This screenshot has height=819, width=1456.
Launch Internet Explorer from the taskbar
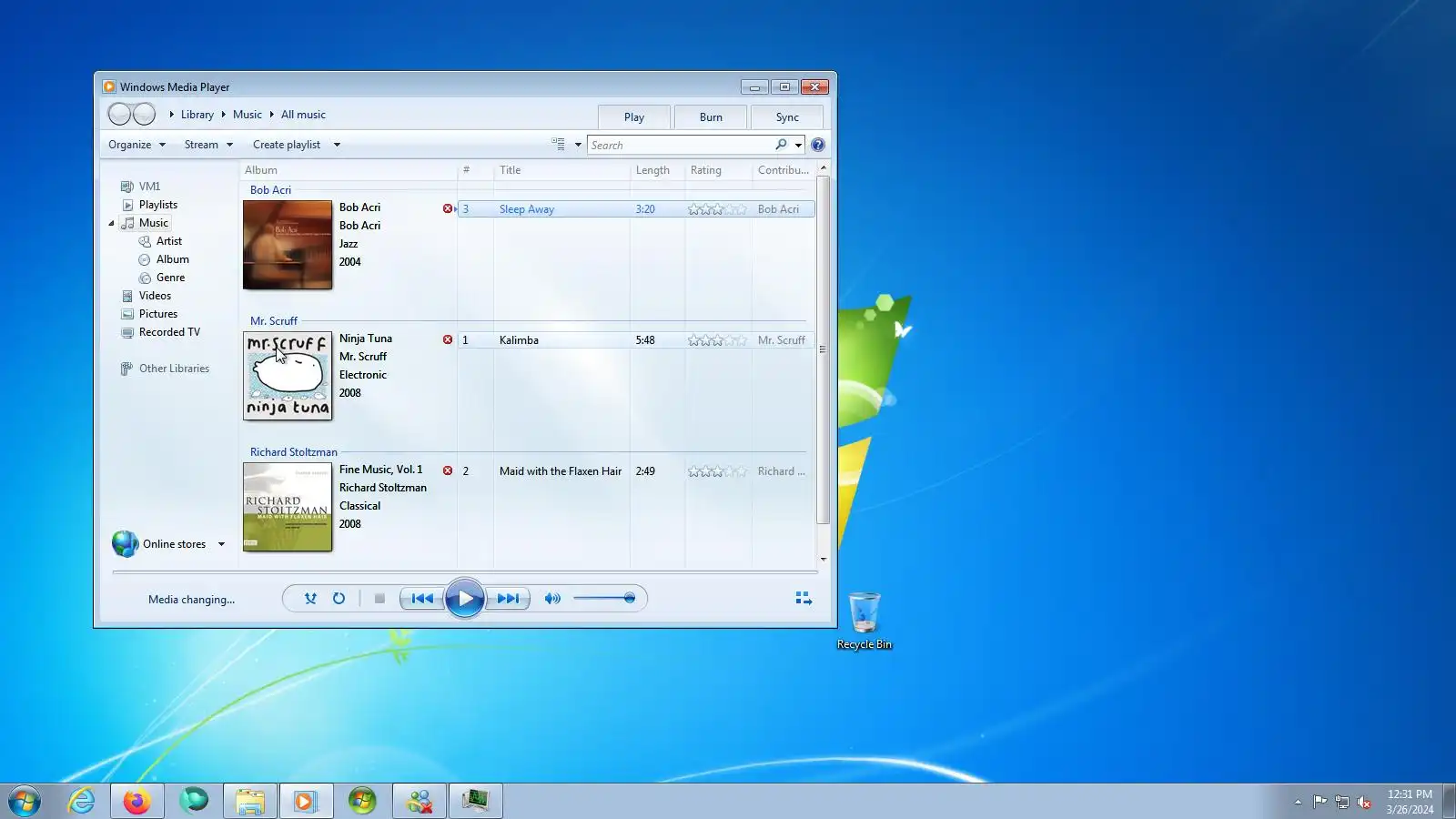[81, 801]
